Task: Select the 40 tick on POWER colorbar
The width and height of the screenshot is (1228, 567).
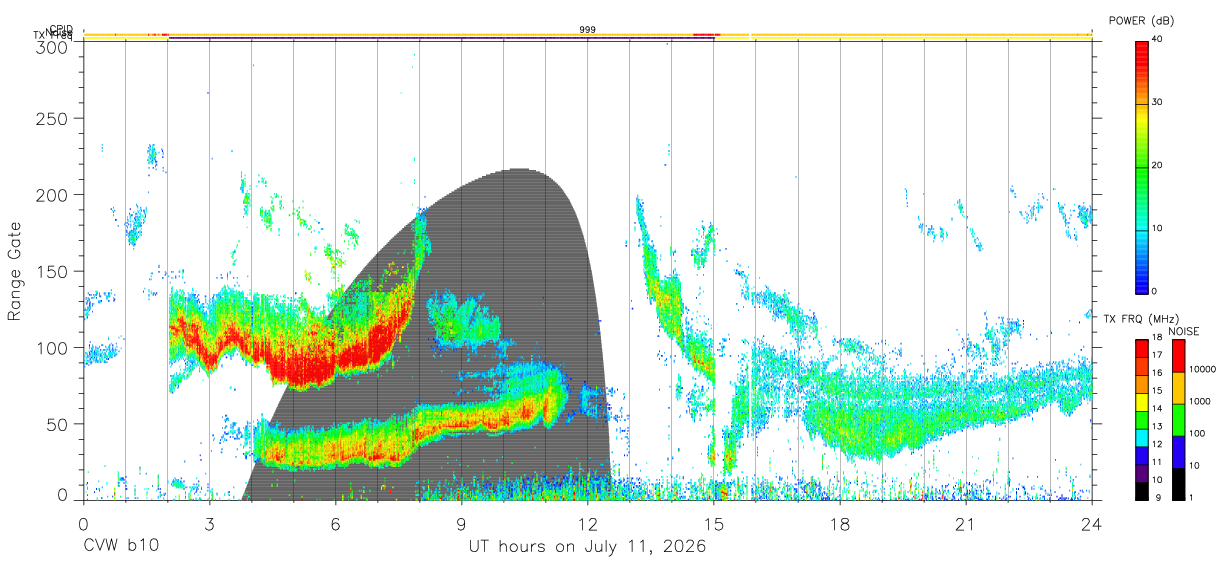Action: pos(1158,39)
